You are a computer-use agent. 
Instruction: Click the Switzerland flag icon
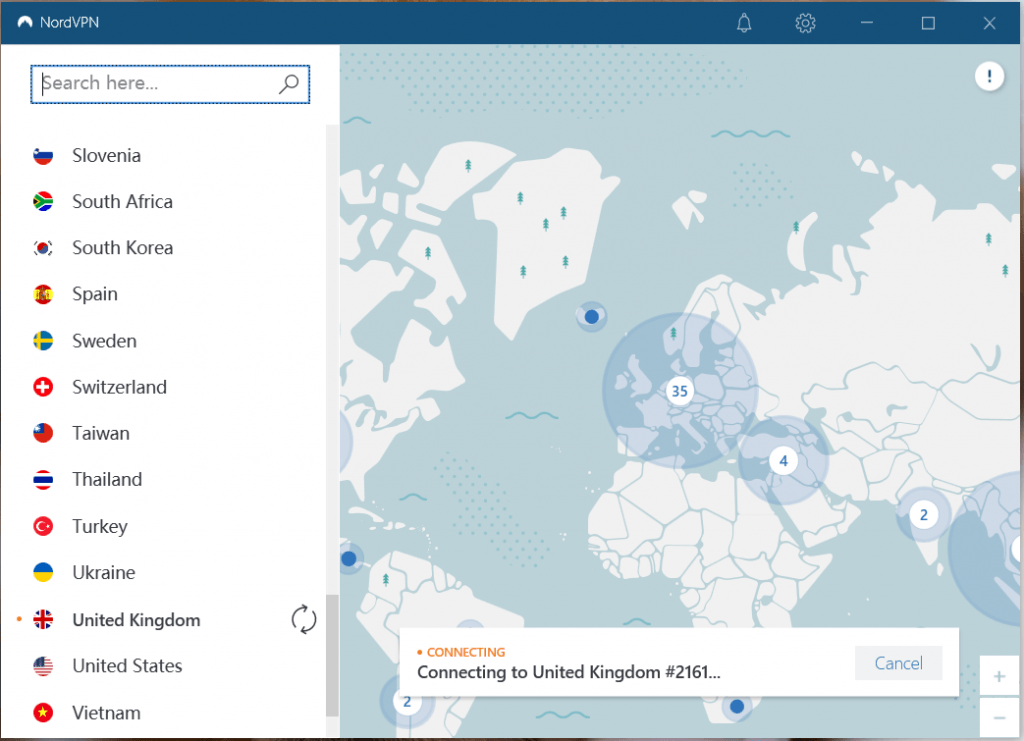(43, 387)
